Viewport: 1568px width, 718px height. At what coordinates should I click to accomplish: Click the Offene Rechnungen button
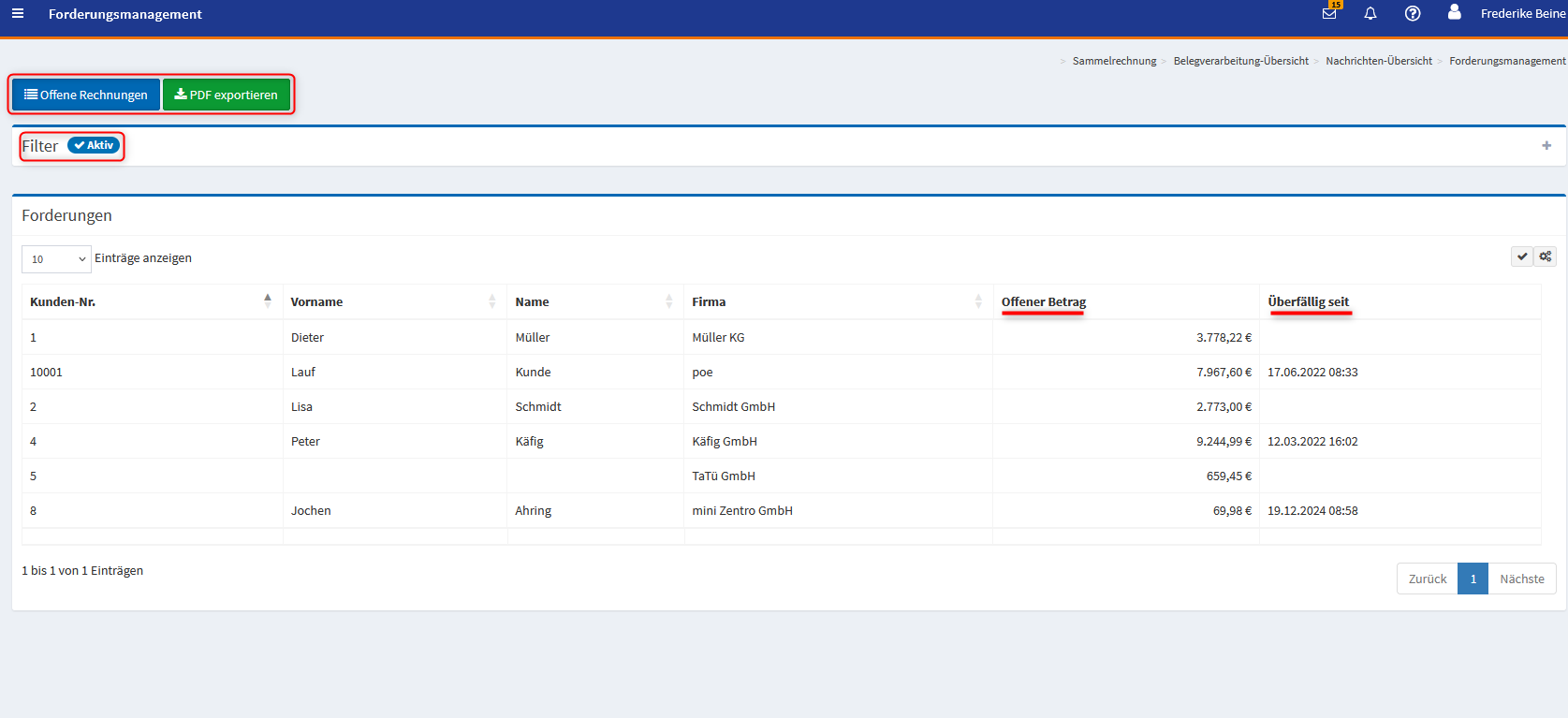[86, 95]
